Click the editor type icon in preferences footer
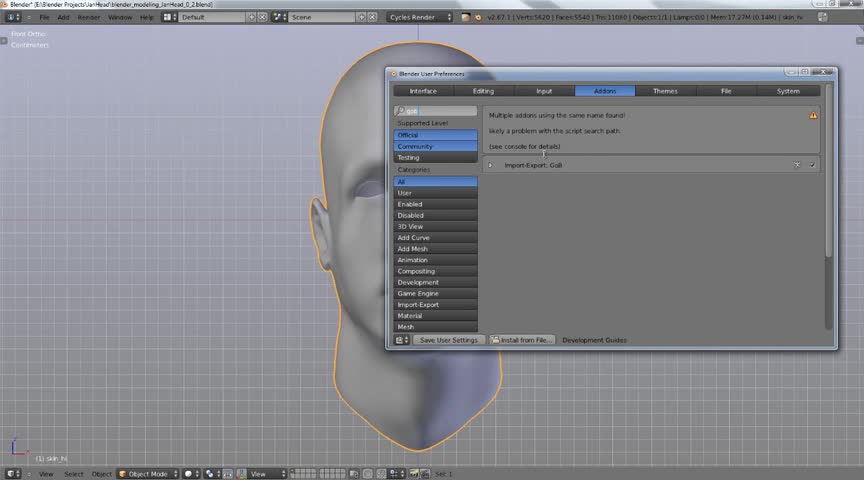Screen dimensions: 864x480 401,340
